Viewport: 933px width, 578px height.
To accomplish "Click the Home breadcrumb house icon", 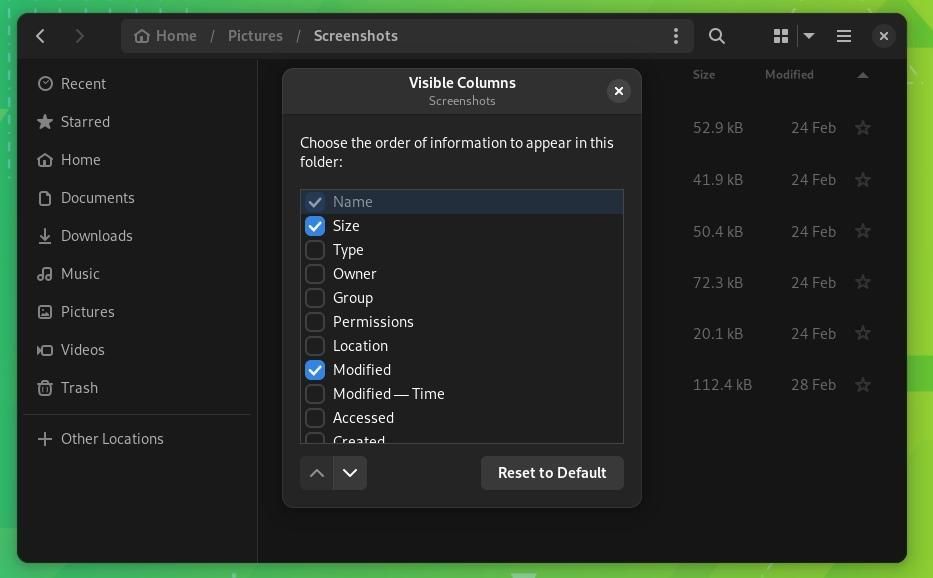I will pyautogui.click(x=143, y=35).
